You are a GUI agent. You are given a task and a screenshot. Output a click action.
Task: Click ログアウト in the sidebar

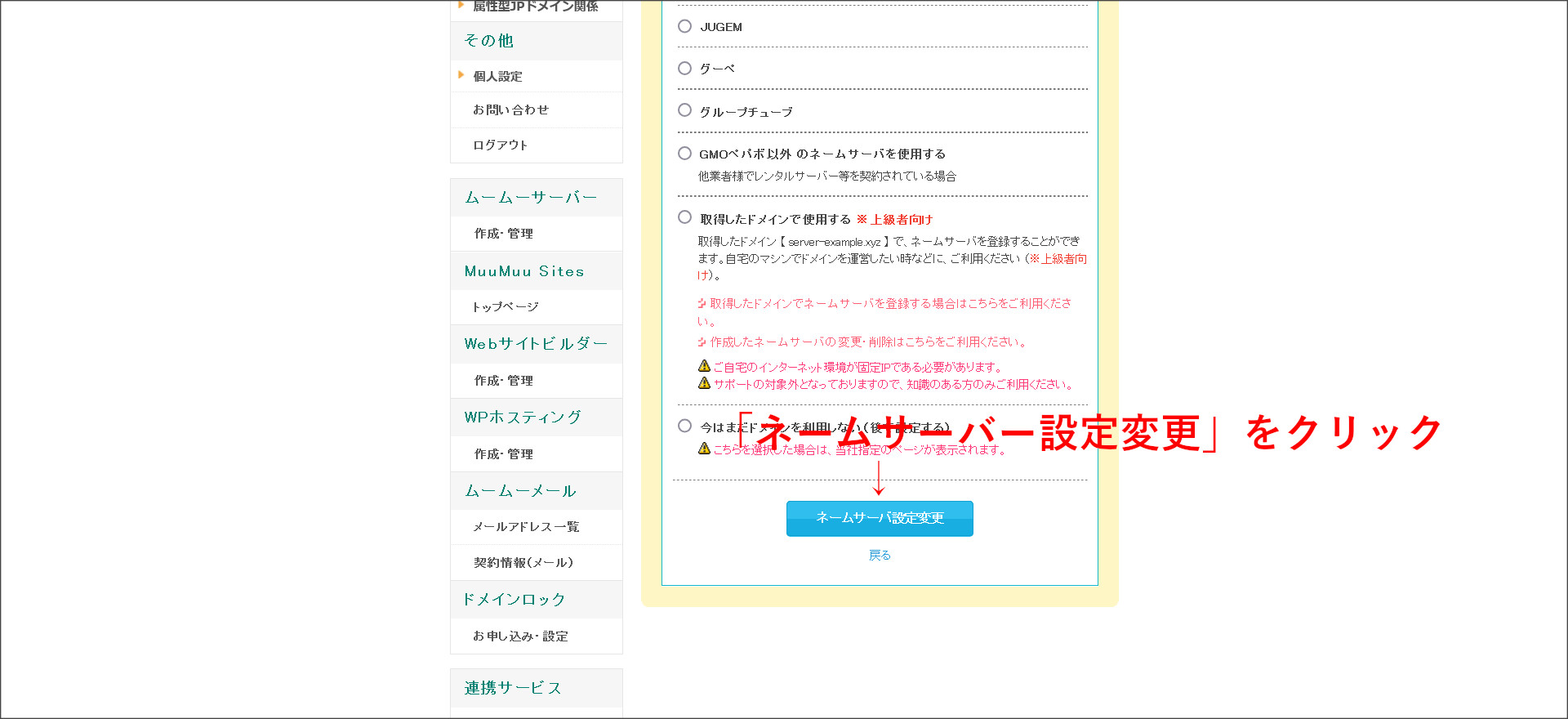(500, 145)
